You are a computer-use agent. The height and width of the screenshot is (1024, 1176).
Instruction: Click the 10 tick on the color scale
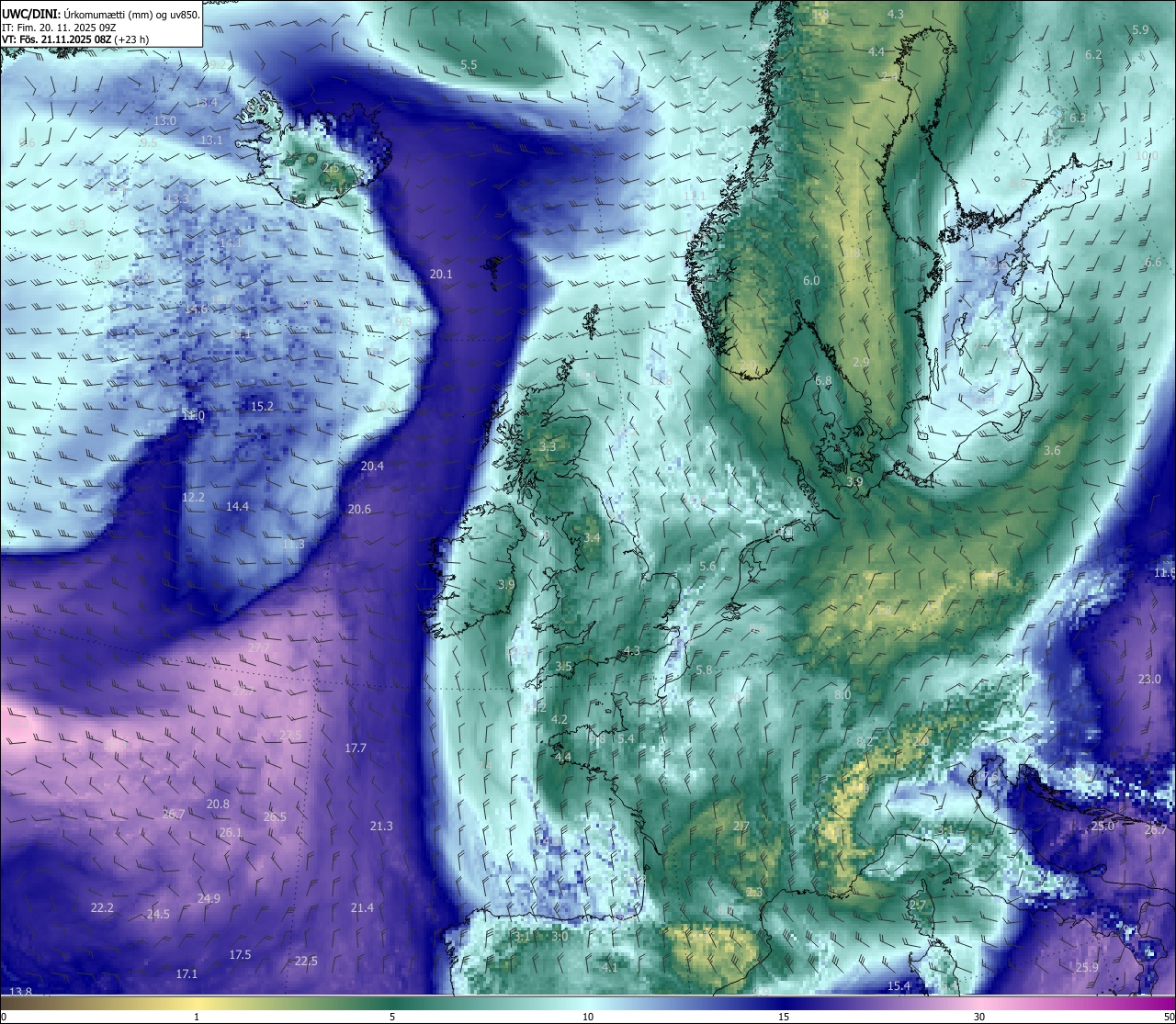(587, 1016)
